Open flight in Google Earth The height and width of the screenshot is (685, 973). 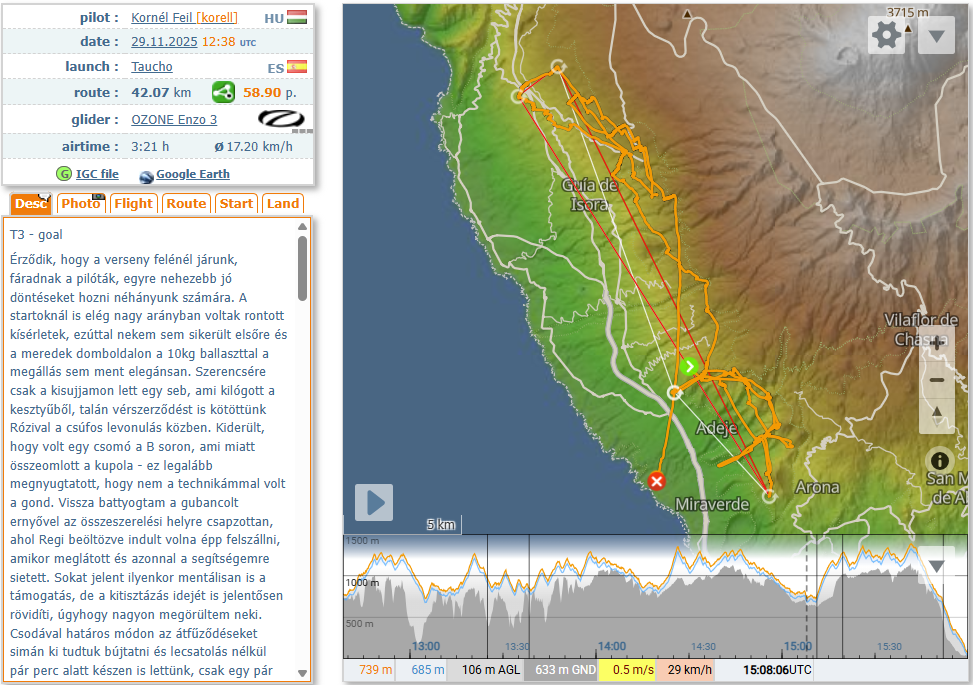coord(192,174)
